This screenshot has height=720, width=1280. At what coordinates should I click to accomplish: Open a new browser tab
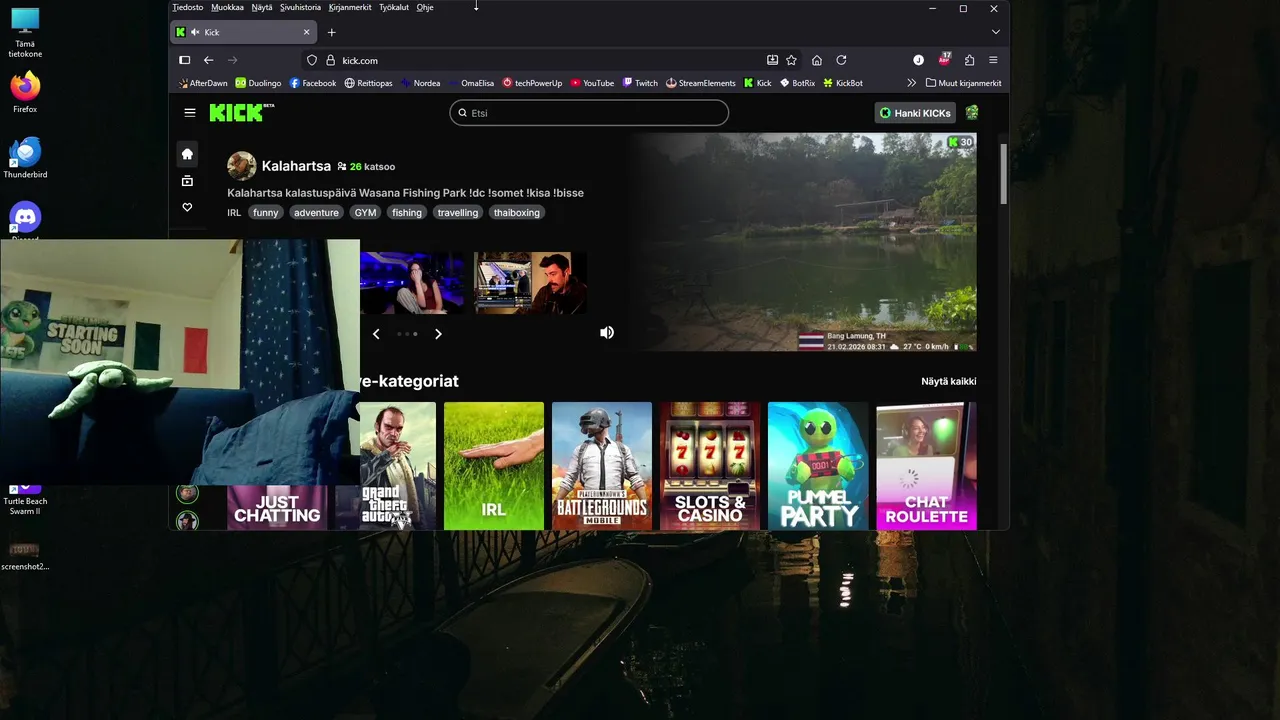331,32
